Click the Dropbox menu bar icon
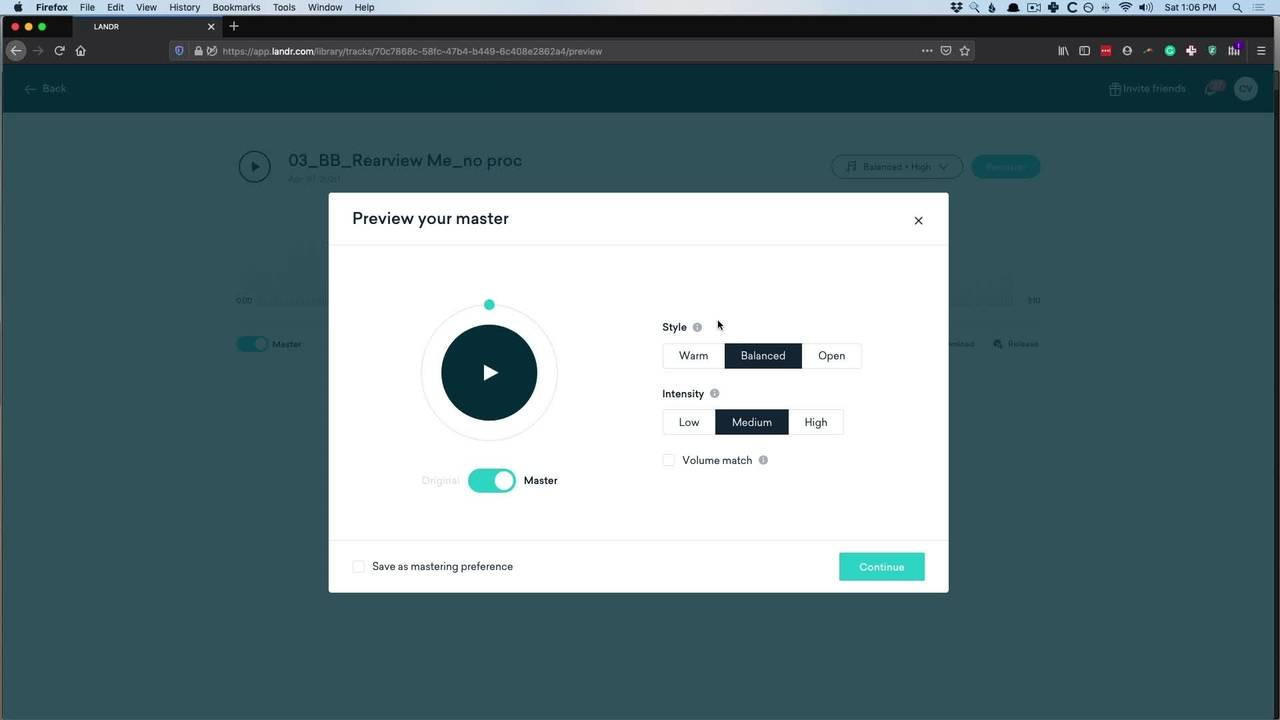The image size is (1280, 720). pos(956,7)
